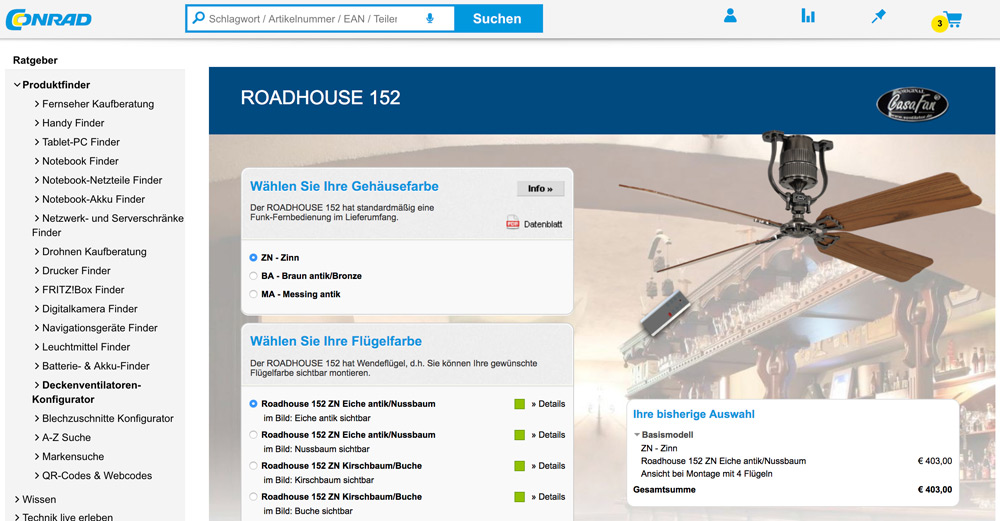
Task: Open Blechzuschnitte Konfigurator
Action: click(107, 419)
